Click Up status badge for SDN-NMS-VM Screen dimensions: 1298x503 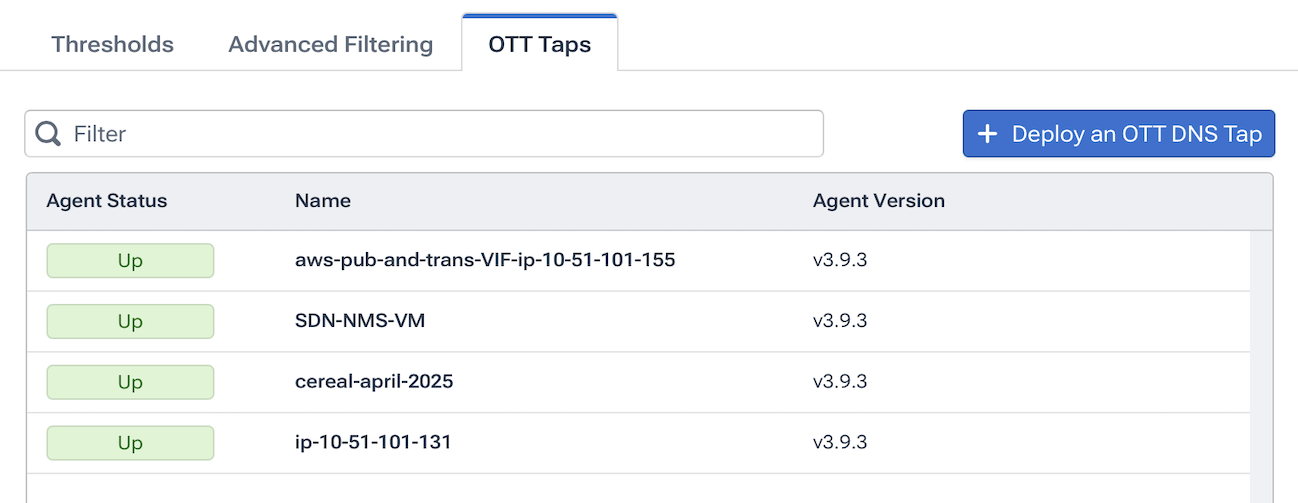(x=130, y=321)
